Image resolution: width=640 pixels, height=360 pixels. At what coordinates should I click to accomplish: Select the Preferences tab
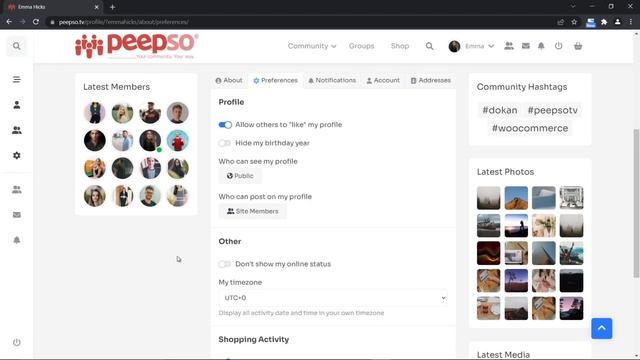click(x=275, y=80)
